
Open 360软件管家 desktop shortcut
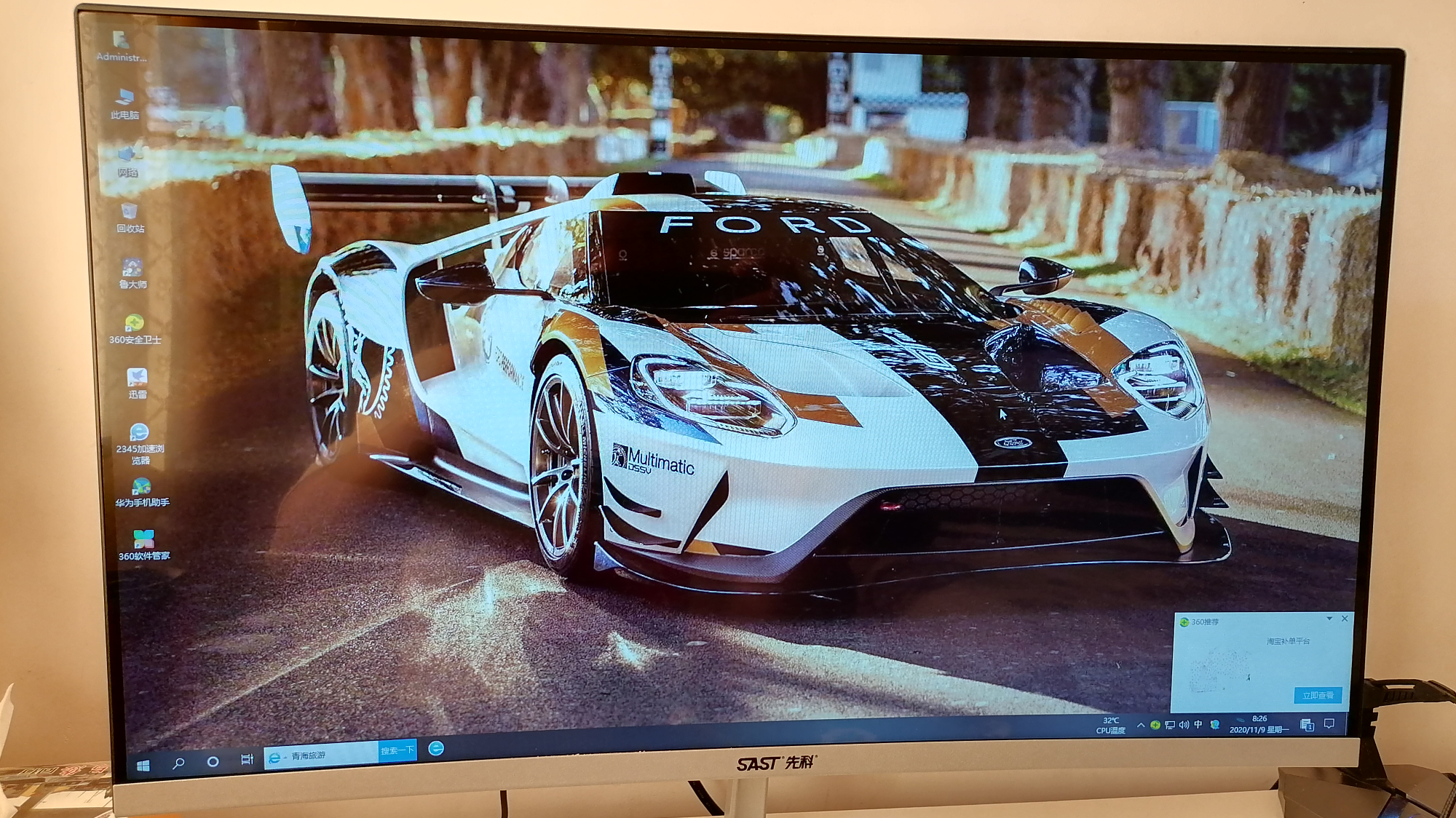click(x=143, y=539)
